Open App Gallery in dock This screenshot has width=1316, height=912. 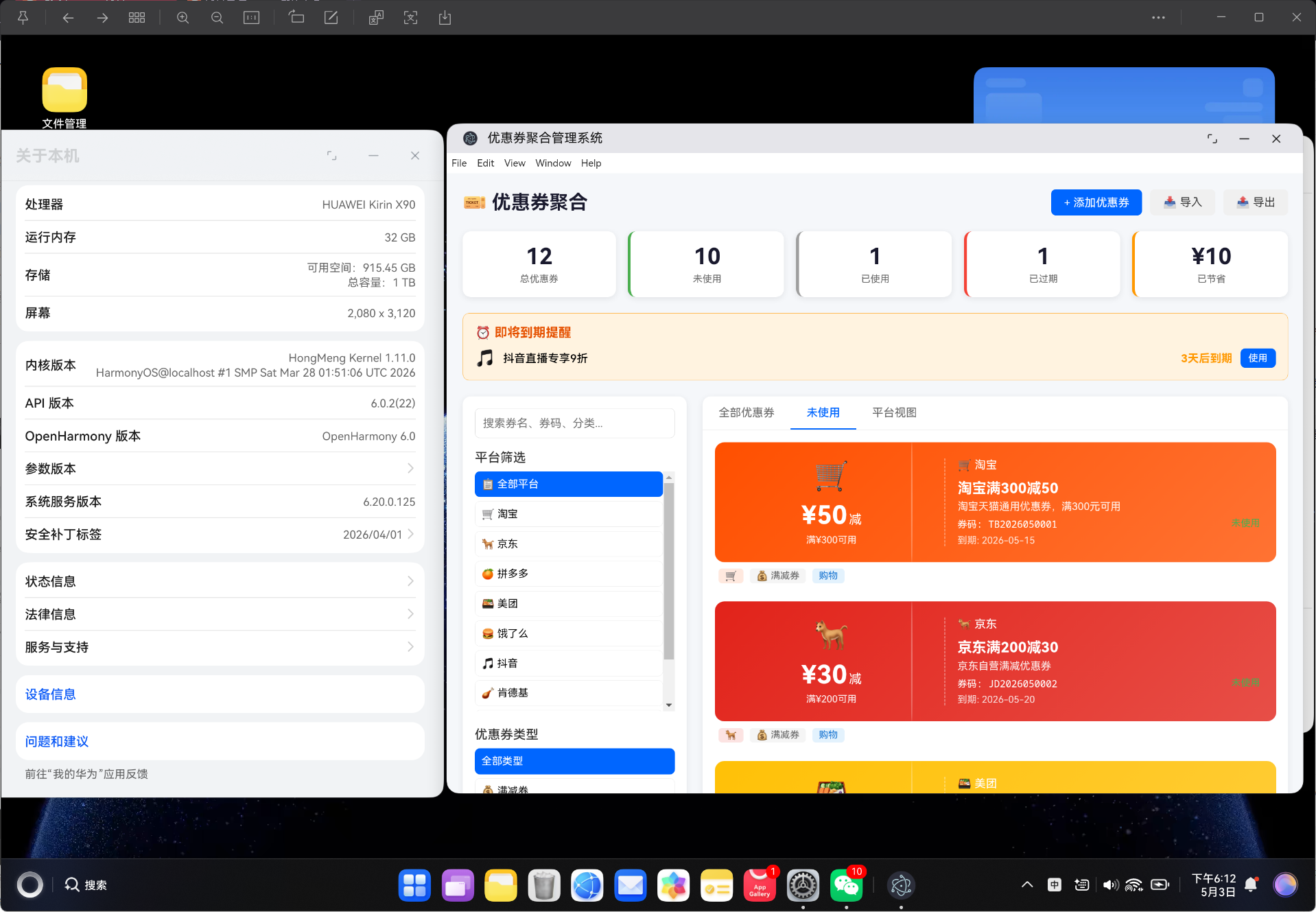[x=760, y=885]
